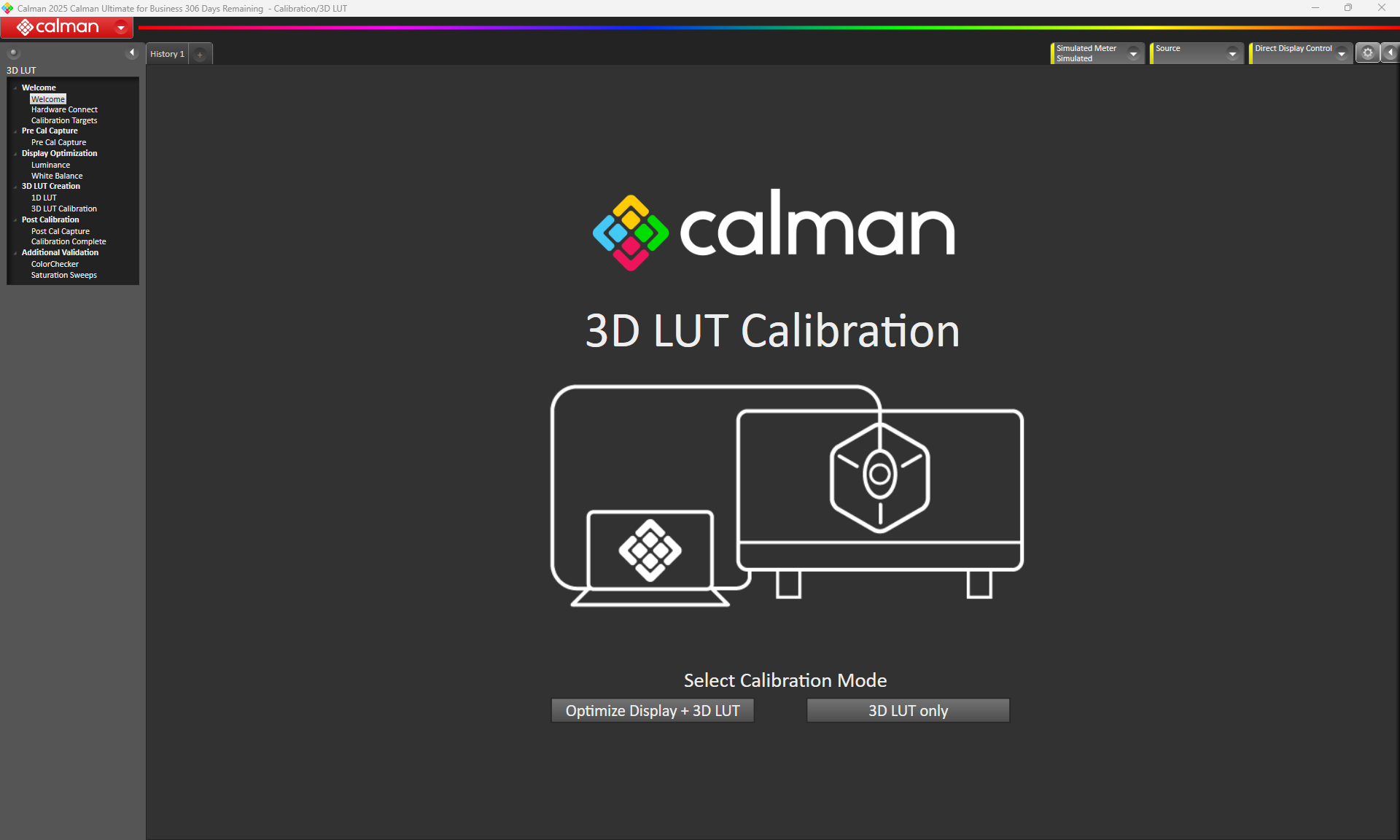Collapse the Additional Validation section
Image resolution: width=1400 pixels, height=840 pixels.
(x=15, y=253)
